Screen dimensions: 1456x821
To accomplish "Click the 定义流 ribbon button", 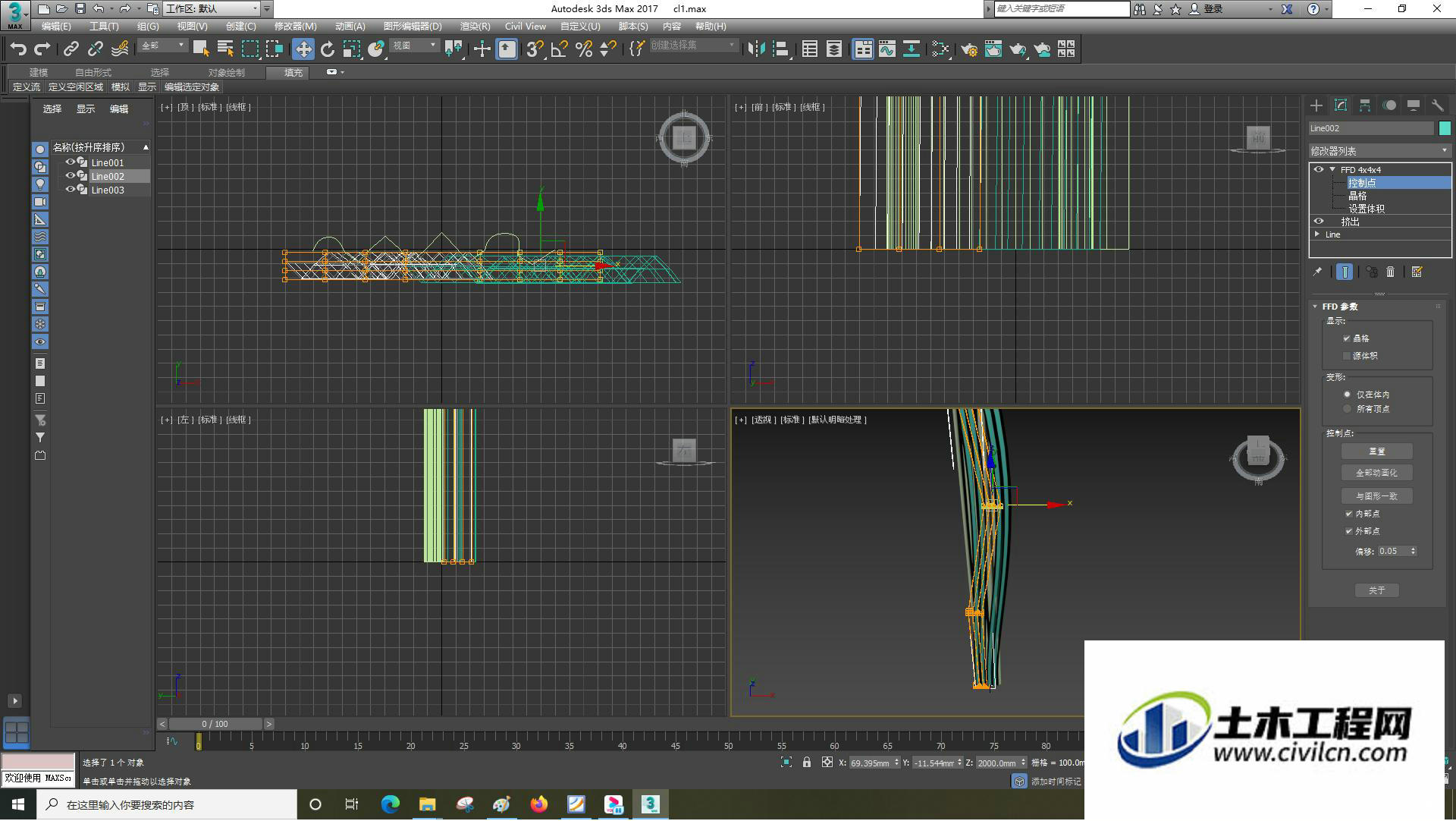I will point(27,87).
